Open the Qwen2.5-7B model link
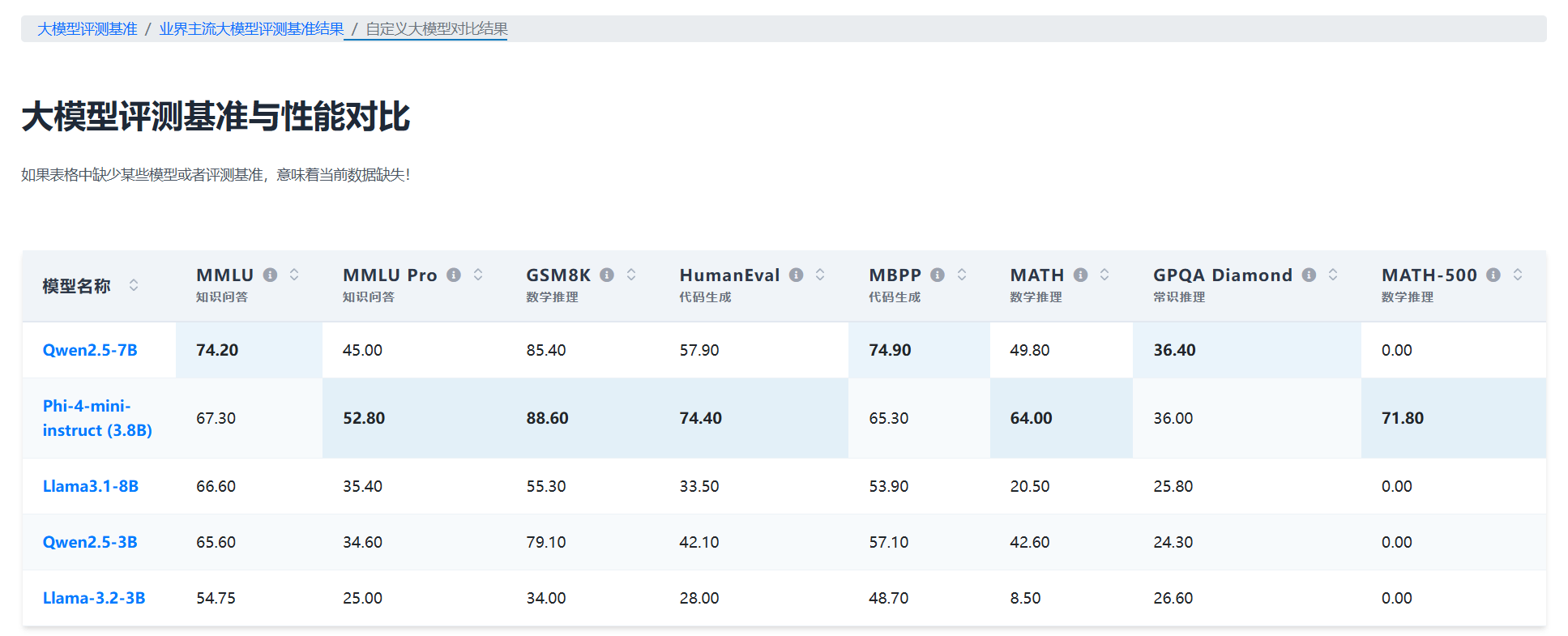The height and width of the screenshot is (636, 1568). [90, 350]
